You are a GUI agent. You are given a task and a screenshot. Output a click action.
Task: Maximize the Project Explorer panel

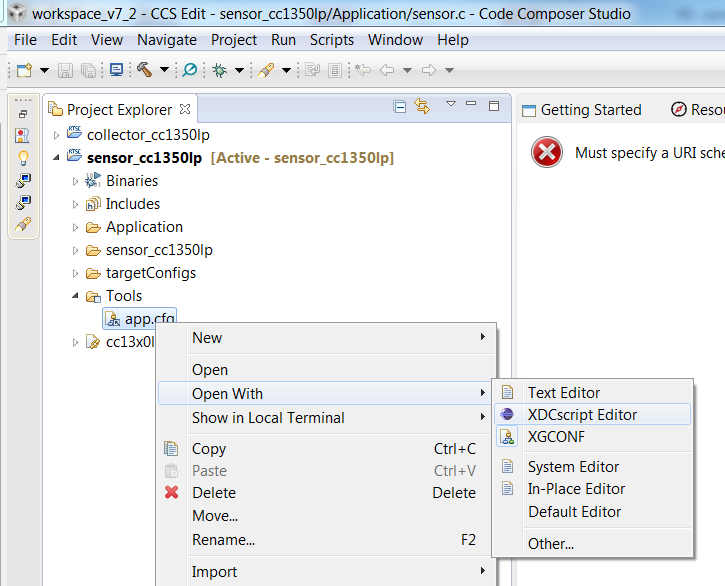point(494,106)
